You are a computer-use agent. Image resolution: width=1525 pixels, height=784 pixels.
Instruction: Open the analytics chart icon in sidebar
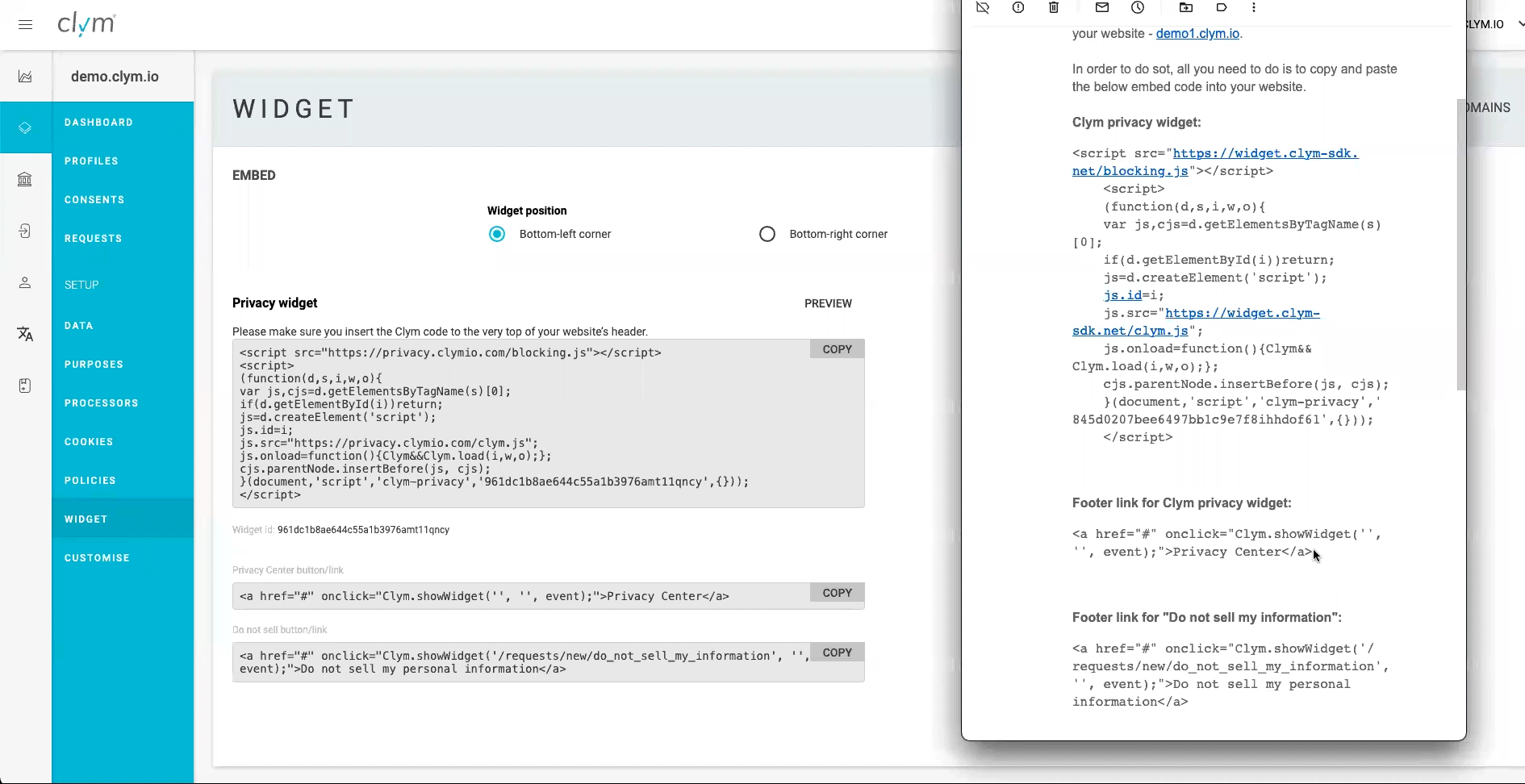25,77
